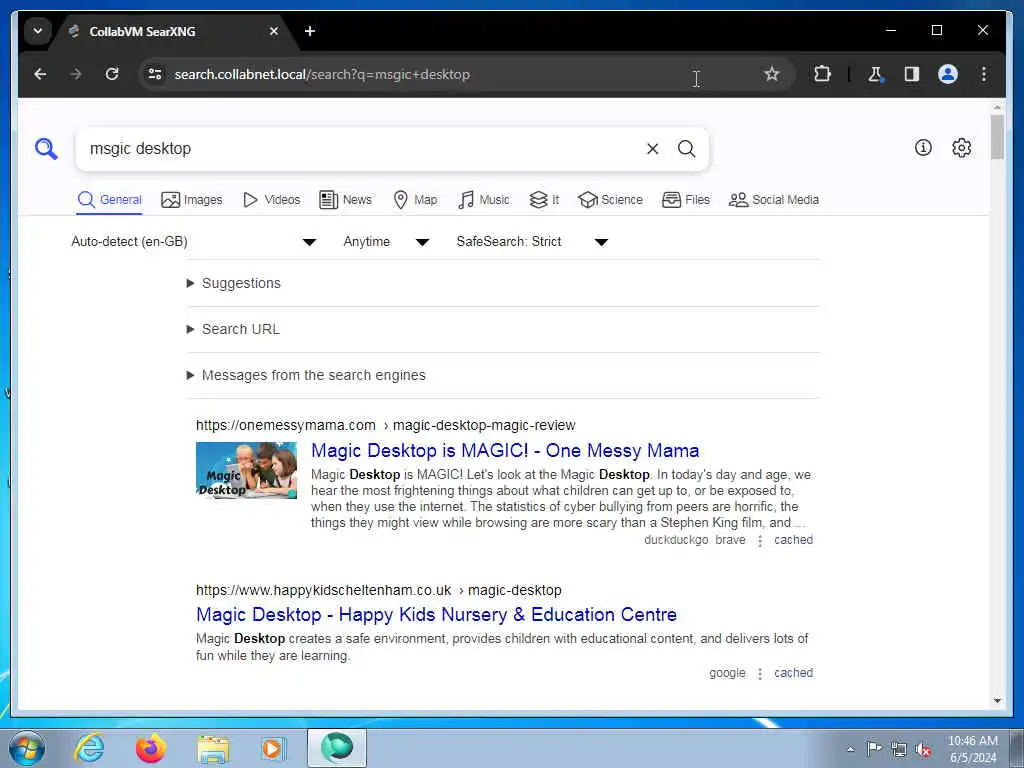Switch to the Videos category
Image resolution: width=1024 pixels, height=768 pixels.
tap(272, 200)
